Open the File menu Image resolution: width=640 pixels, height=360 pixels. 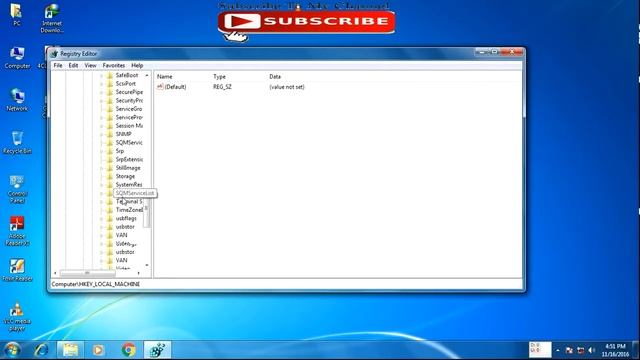click(x=58, y=65)
